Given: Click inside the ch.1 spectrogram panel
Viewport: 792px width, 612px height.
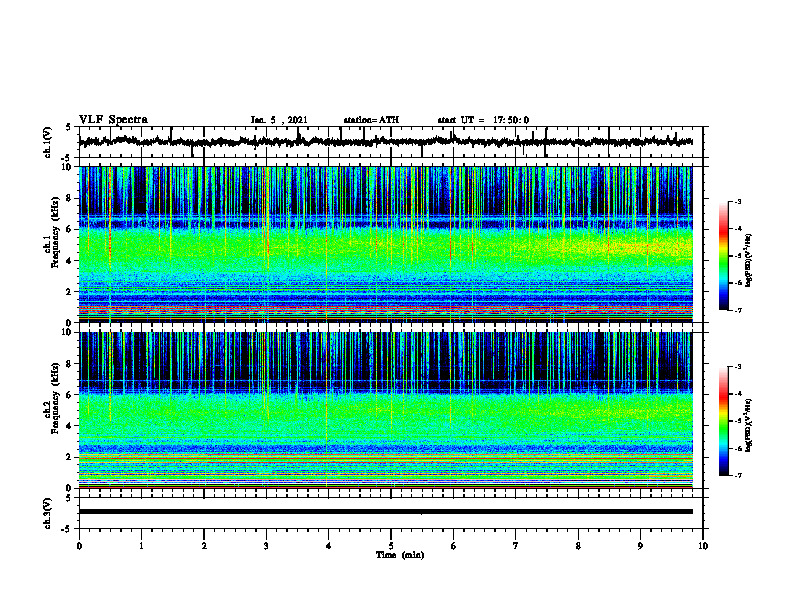Looking at the screenshot, I should coord(385,244).
